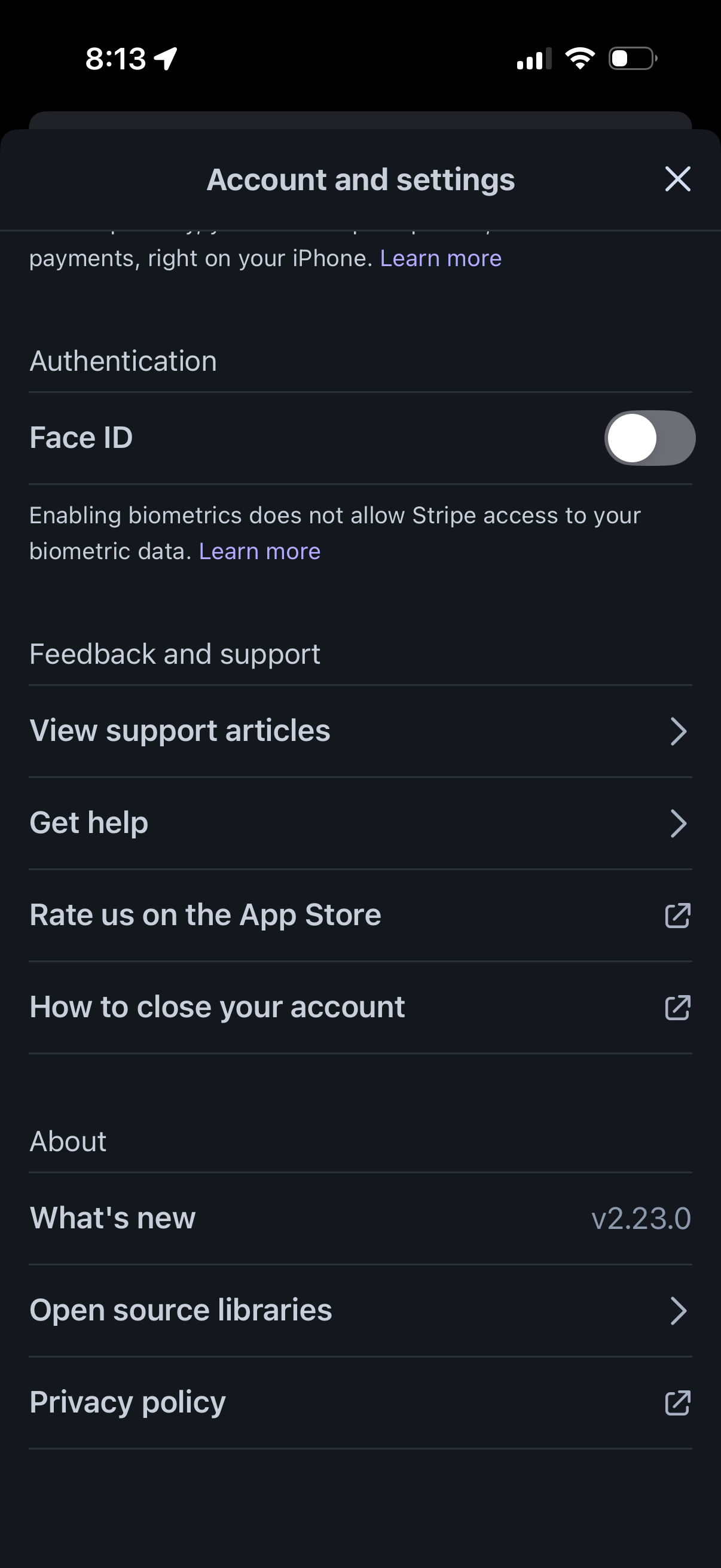
Task: Open the Rate us external link icon
Action: (x=677, y=915)
